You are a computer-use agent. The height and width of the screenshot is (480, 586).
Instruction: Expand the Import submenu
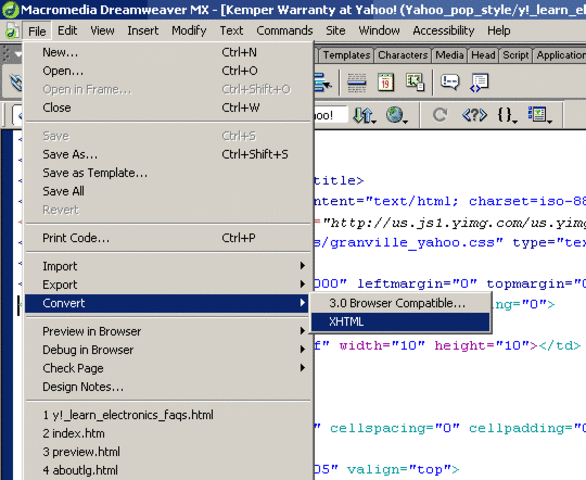click(x=168, y=266)
